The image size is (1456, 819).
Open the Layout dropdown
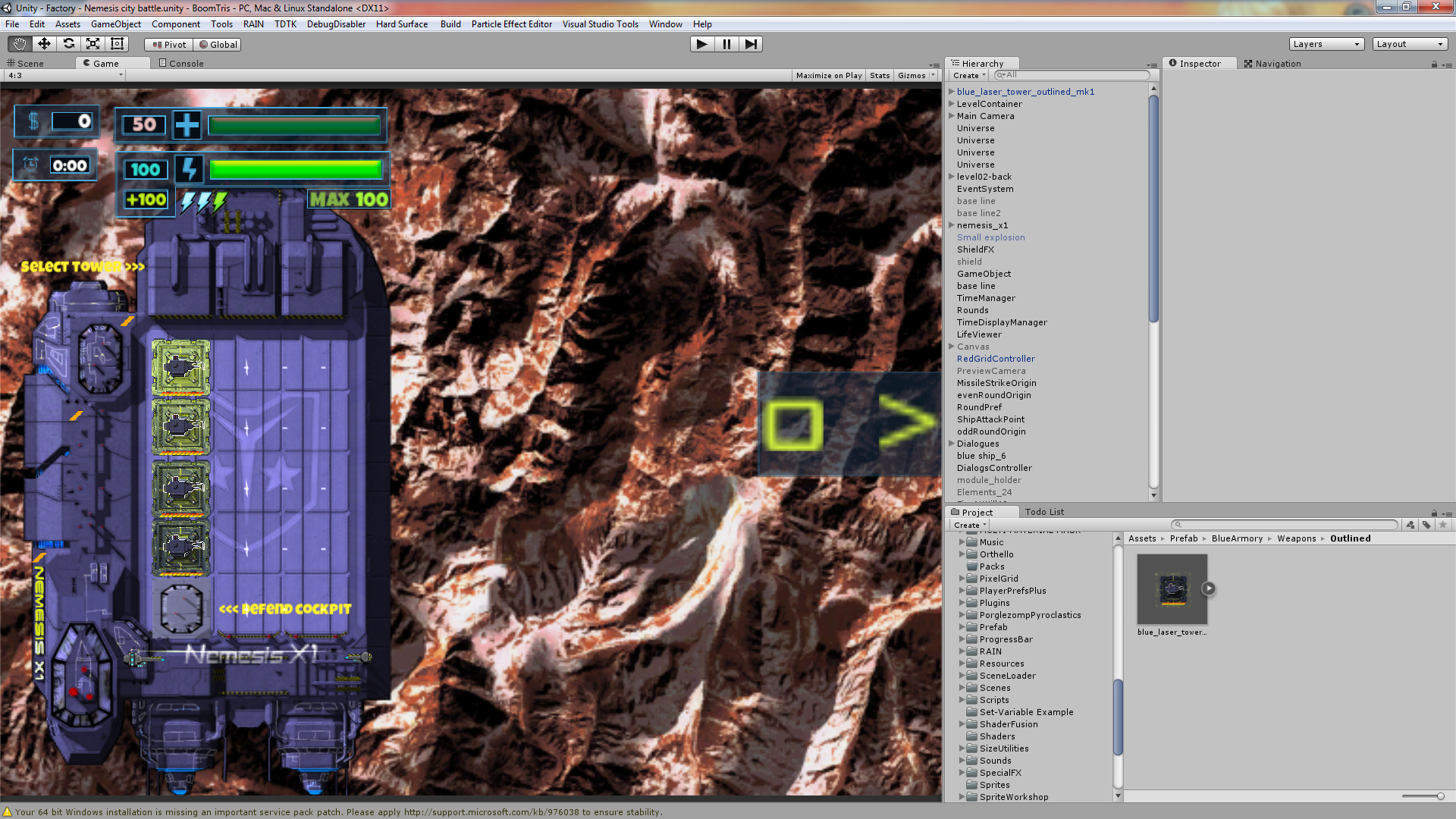(1410, 44)
